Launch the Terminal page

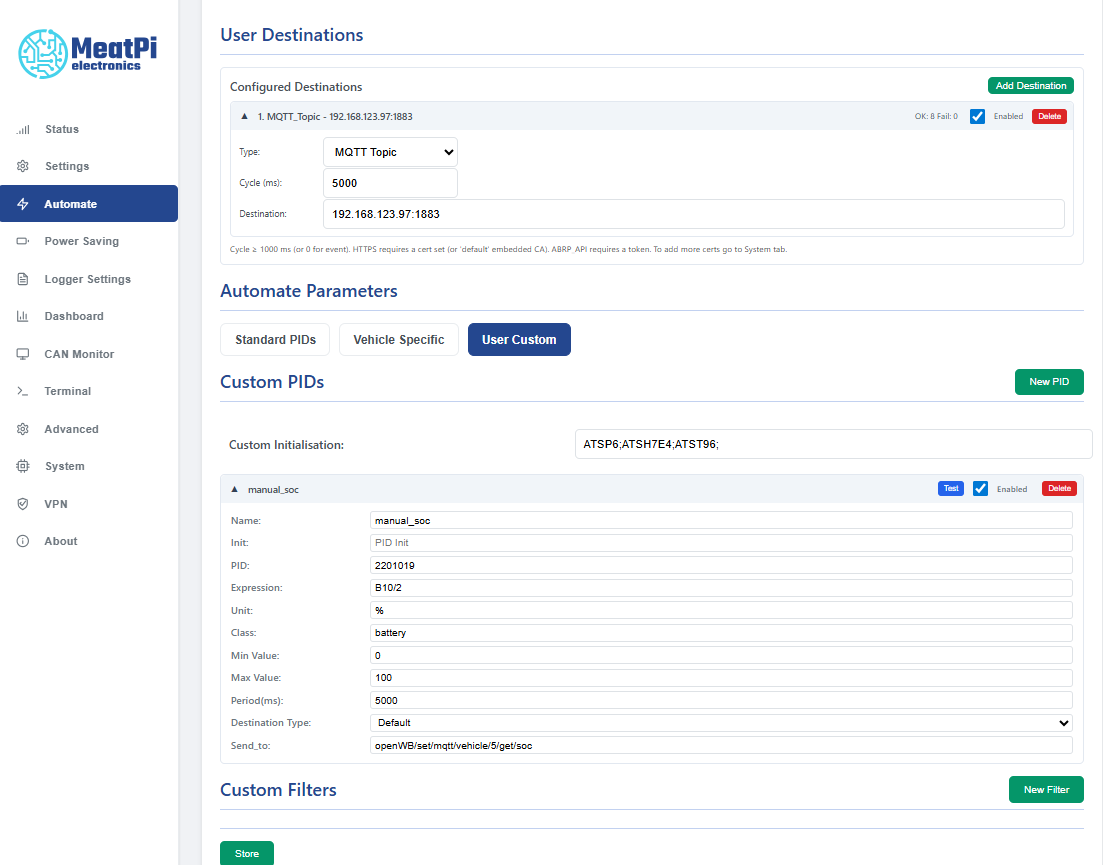pyautogui.click(x=66, y=391)
